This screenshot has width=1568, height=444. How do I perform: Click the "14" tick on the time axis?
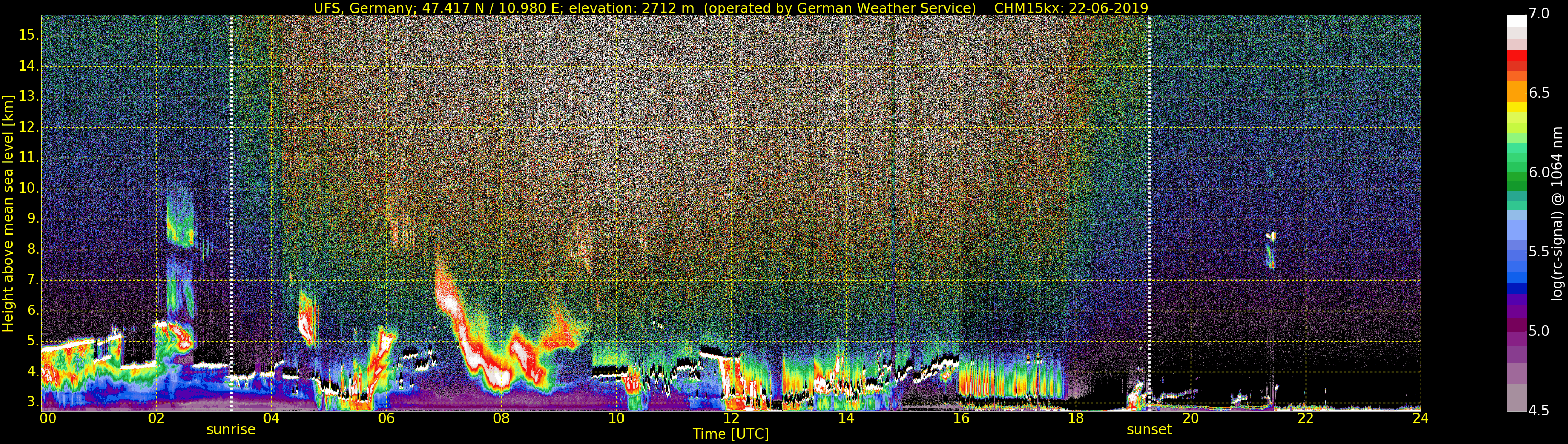coord(846,418)
